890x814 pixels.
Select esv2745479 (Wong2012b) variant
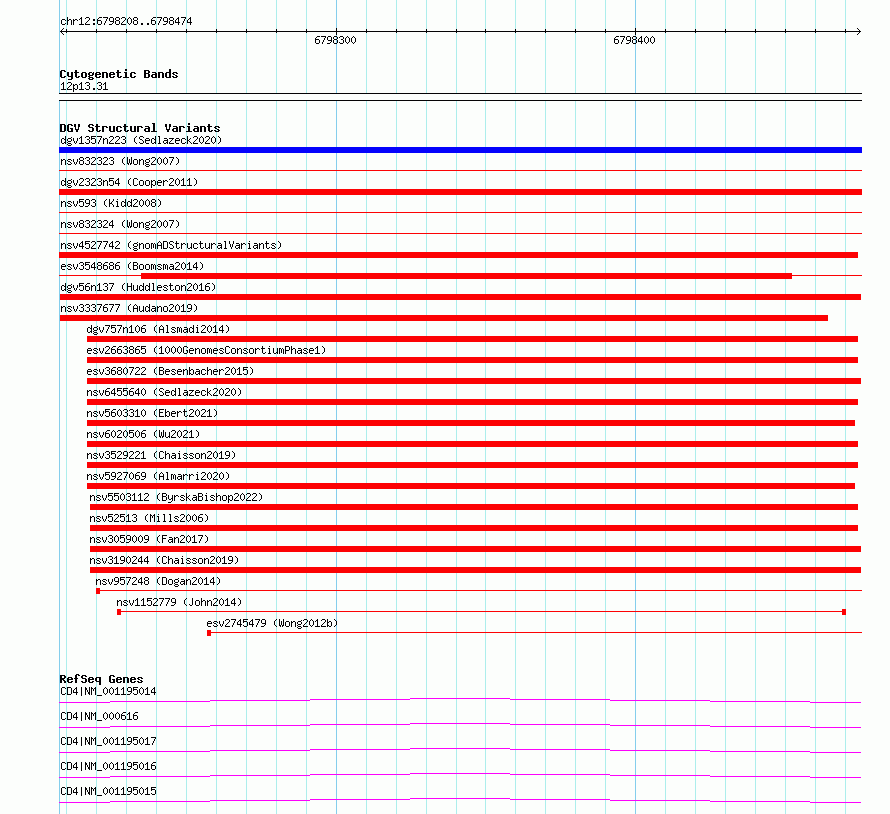pyautogui.click(x=272, y=623)
